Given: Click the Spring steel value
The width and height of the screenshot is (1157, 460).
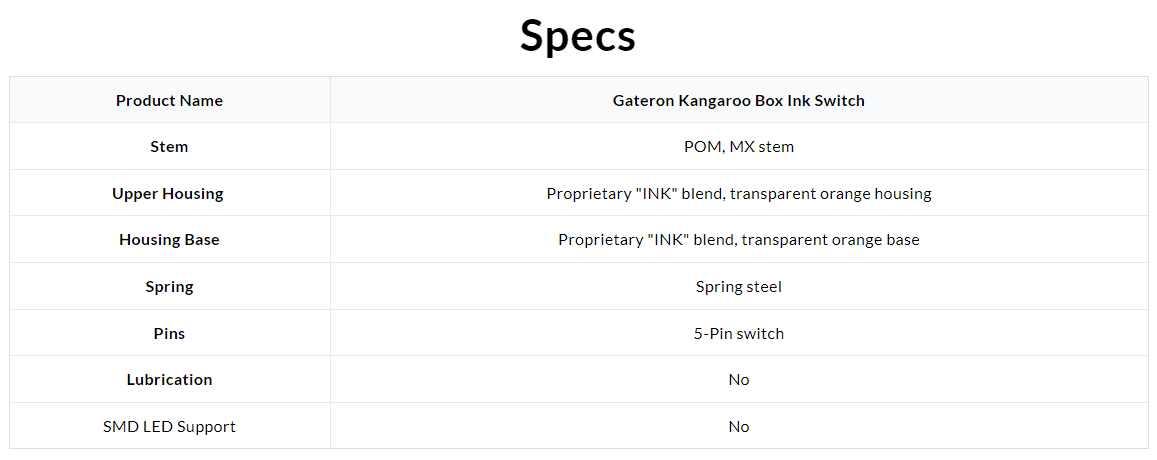Looking at the screenshot, I should [739, 286].
